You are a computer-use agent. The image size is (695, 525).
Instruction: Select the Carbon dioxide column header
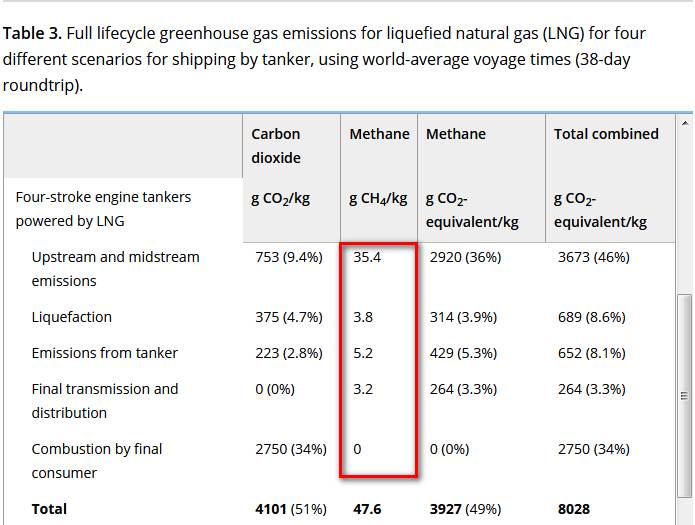[276, 146]
